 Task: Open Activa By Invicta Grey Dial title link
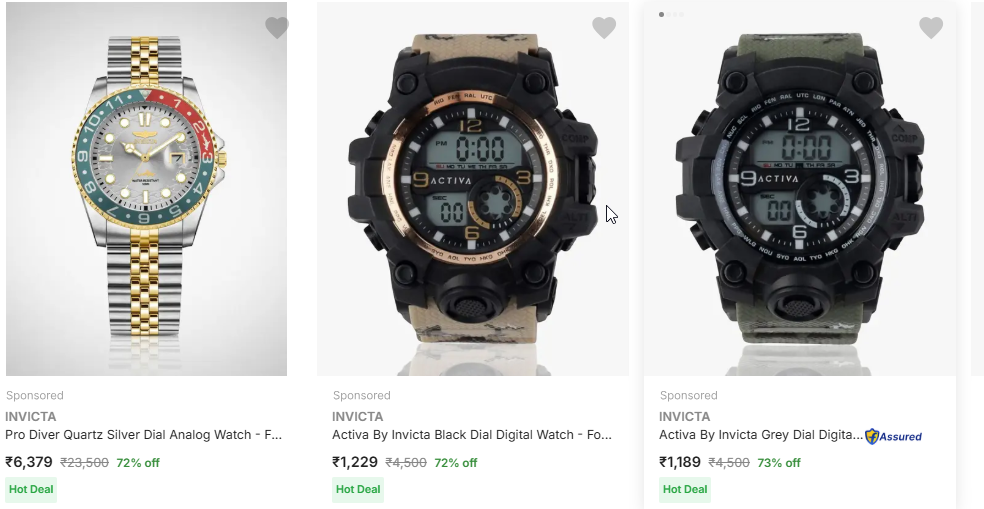point(760,435)
